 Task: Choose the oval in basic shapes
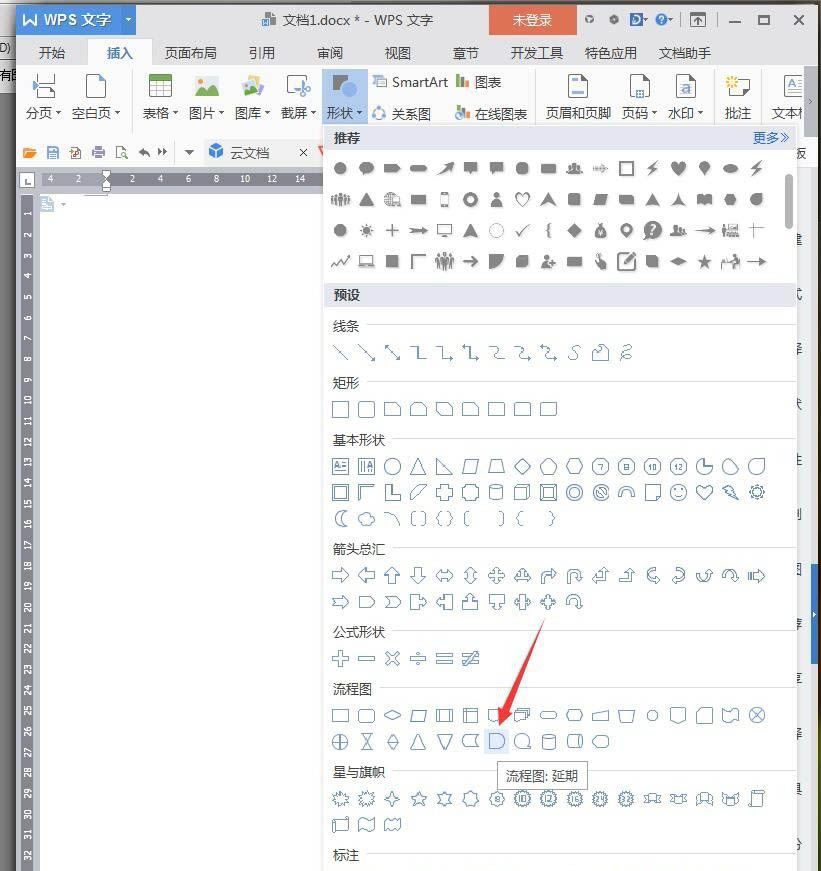click(x=392, y=466)
